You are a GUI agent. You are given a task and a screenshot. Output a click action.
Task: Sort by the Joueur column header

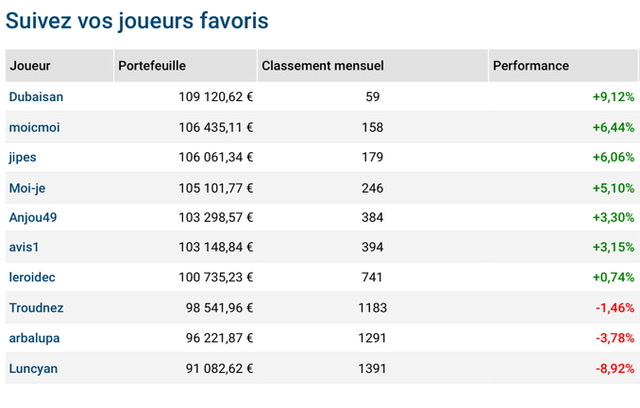(30, 66)
